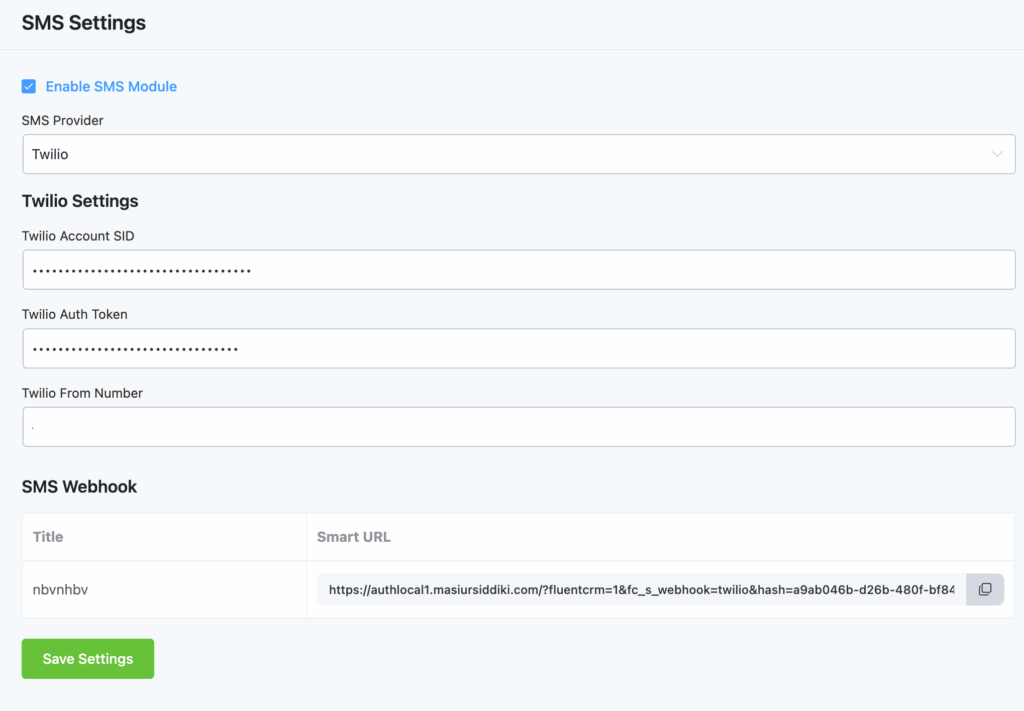Click the Enable SMS Module label text
Screen dimensions: 1024x711
pos(110,86)
